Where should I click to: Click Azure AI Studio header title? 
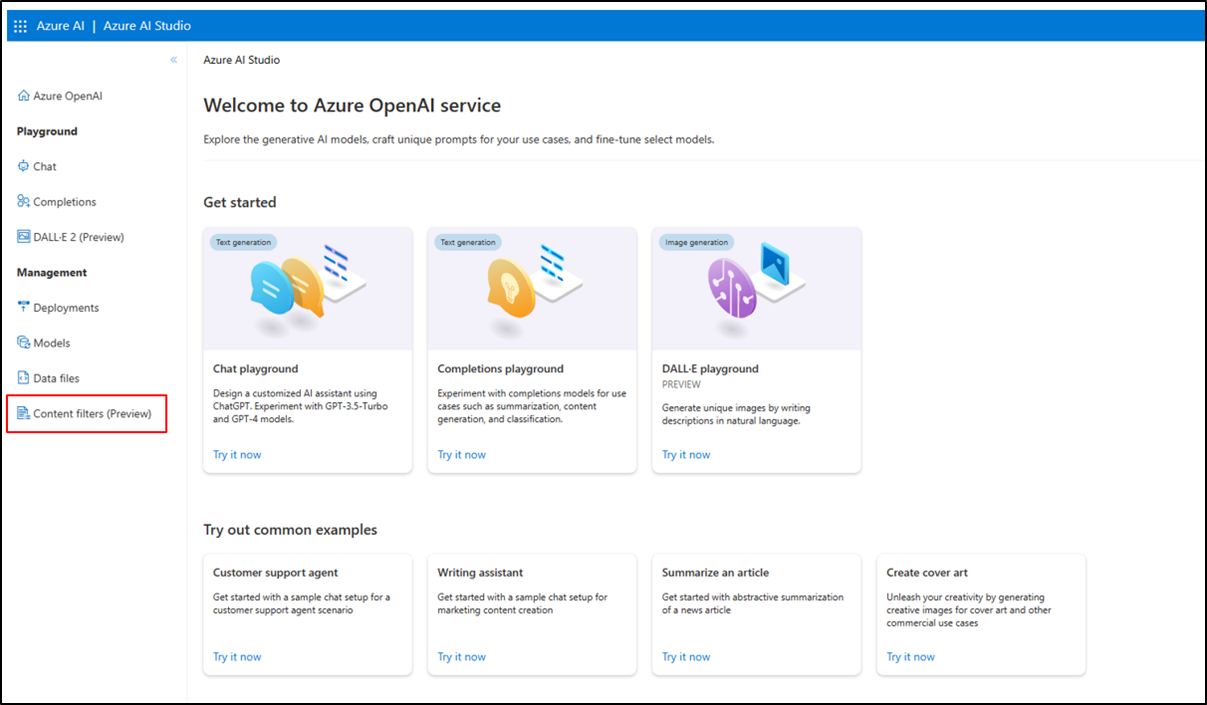point(147,26)
